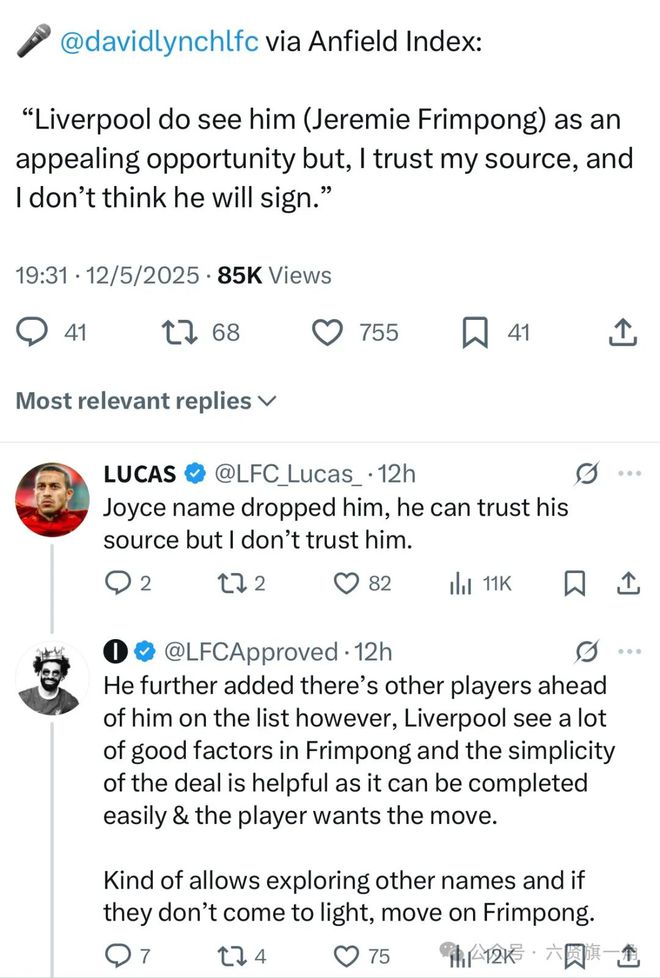
Task: Open @davidlynchlfc profile mention link
Action: coord(160,43)
